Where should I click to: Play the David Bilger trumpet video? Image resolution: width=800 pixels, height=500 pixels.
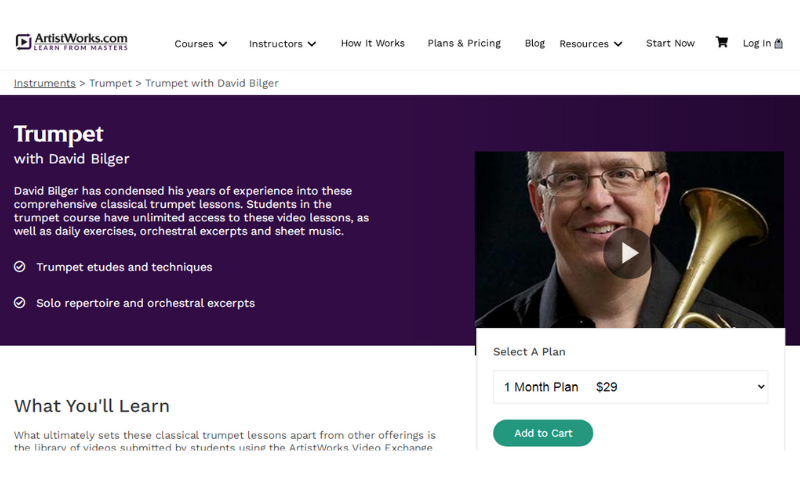click(x=628, y=254)
